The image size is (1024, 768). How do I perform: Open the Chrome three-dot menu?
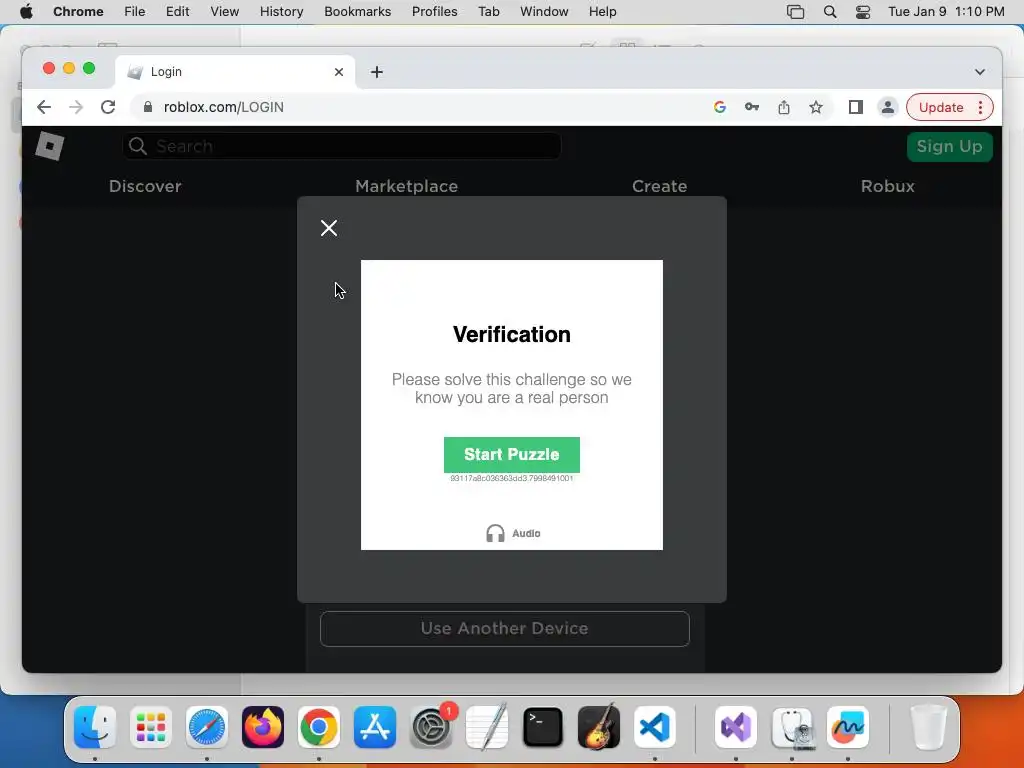click(980, 107)
